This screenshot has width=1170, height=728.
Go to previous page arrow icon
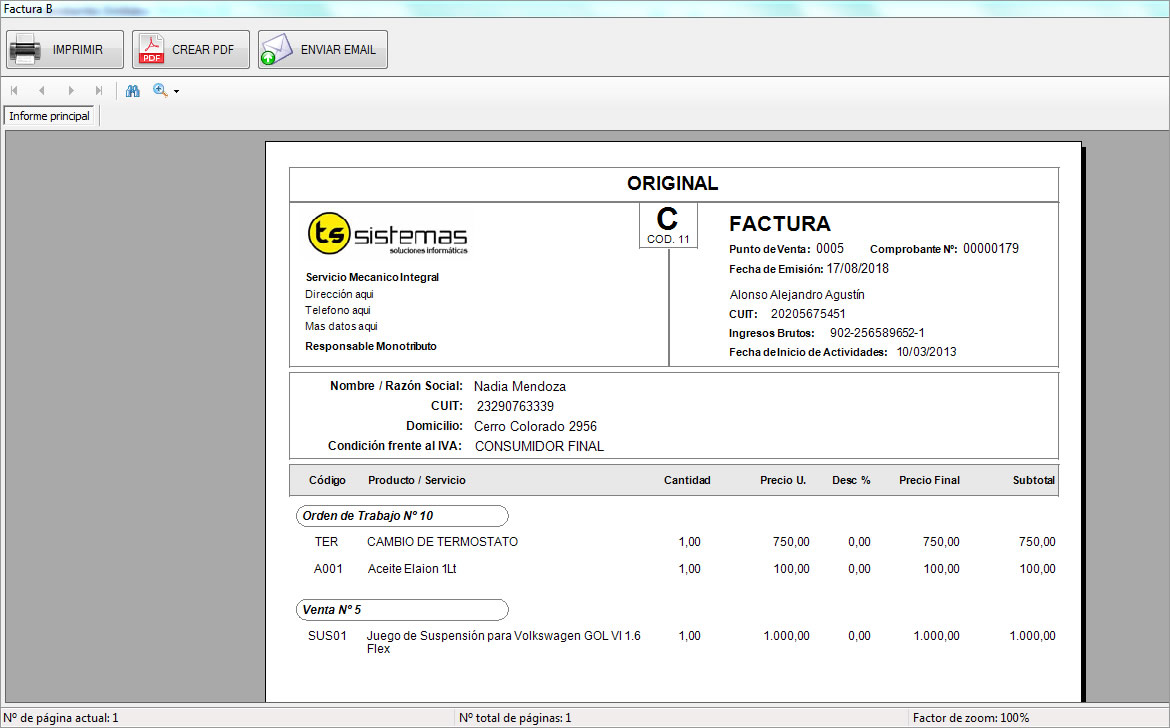tap(42, 90)
